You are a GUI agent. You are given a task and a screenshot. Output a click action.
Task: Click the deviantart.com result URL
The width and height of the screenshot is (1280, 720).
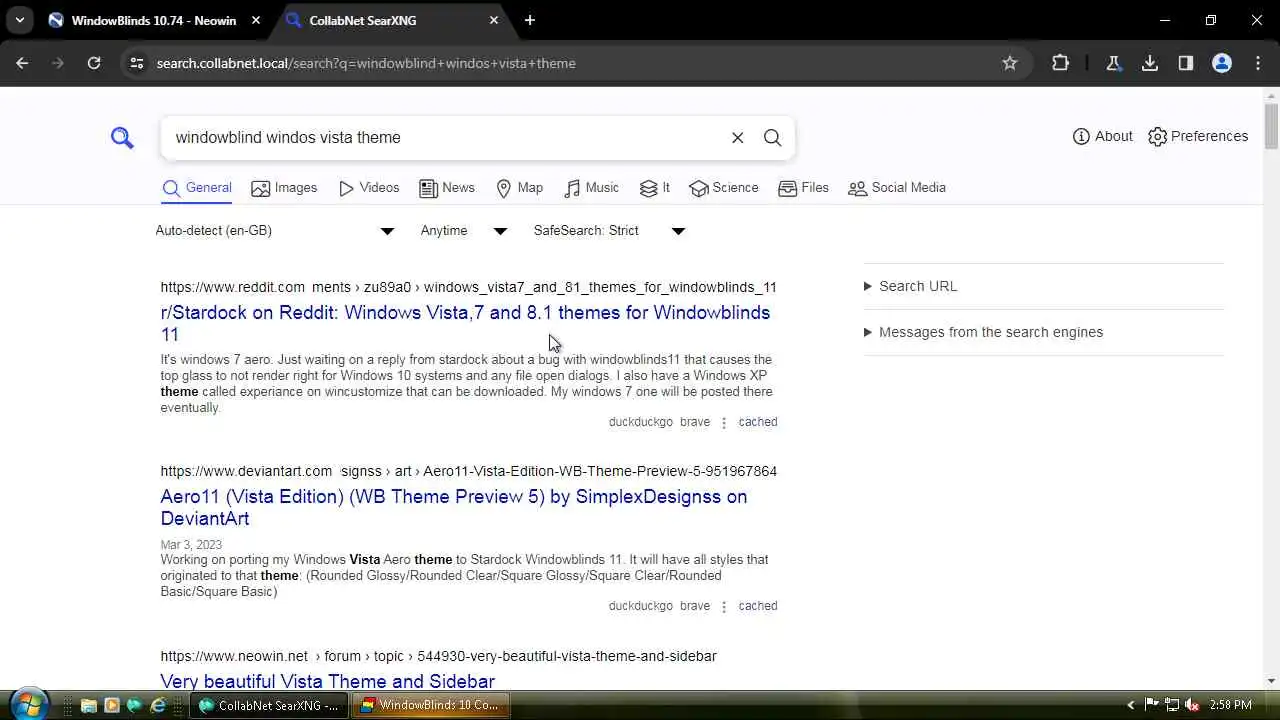tap(468, 471)
